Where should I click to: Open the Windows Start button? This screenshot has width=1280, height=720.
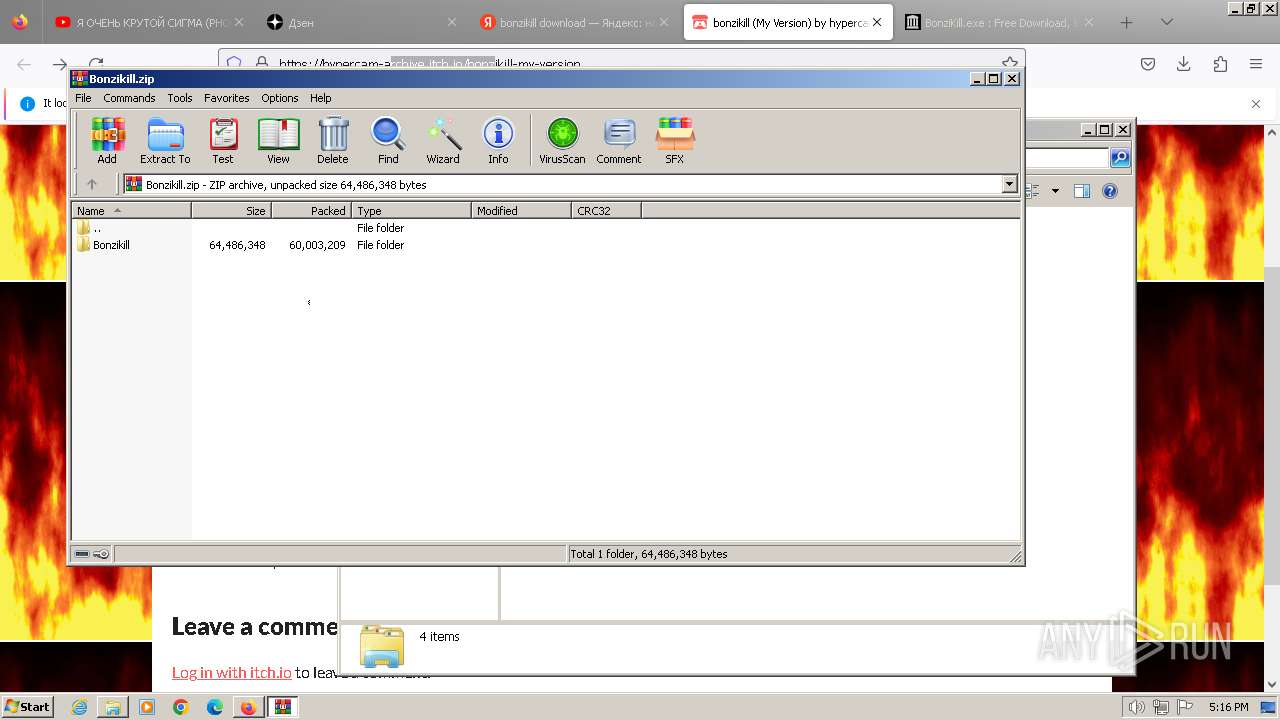click(x=27, y=706)
